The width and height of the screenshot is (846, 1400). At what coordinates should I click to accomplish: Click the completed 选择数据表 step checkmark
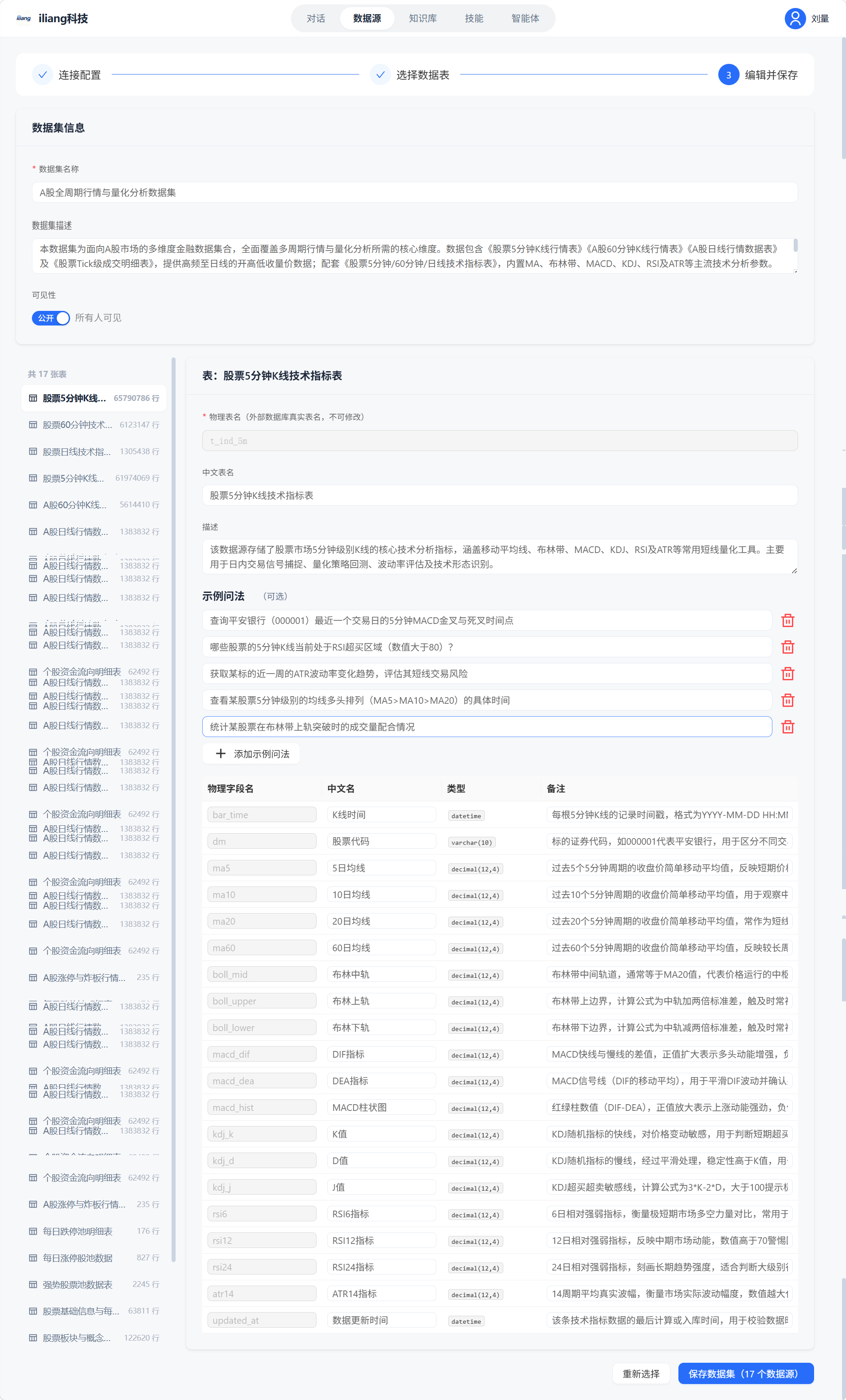point(381,75)
